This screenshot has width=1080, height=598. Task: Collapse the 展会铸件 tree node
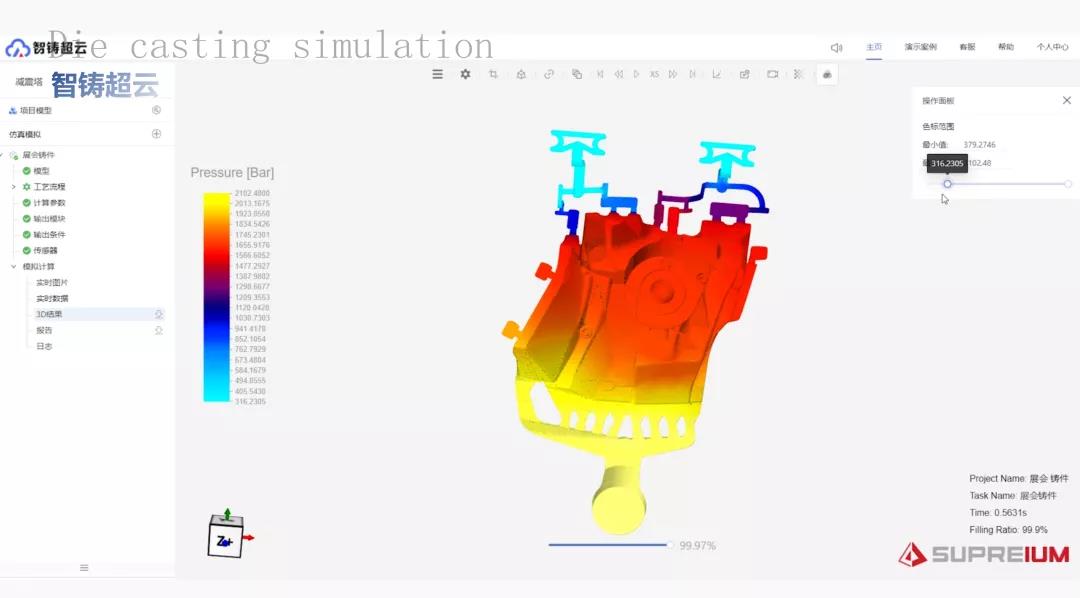click(4, 155)
